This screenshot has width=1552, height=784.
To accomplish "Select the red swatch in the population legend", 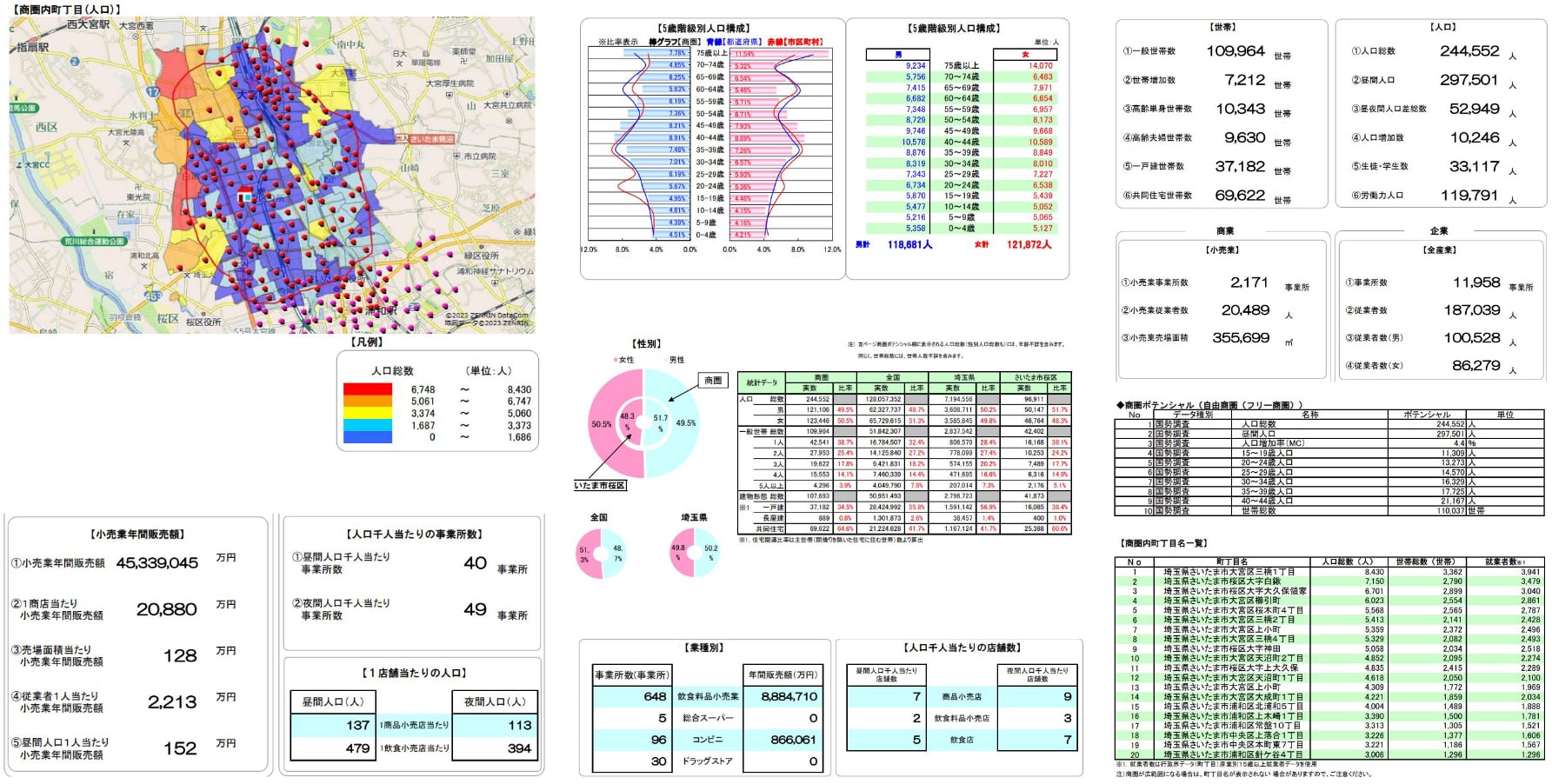I will tap(367, 390).
